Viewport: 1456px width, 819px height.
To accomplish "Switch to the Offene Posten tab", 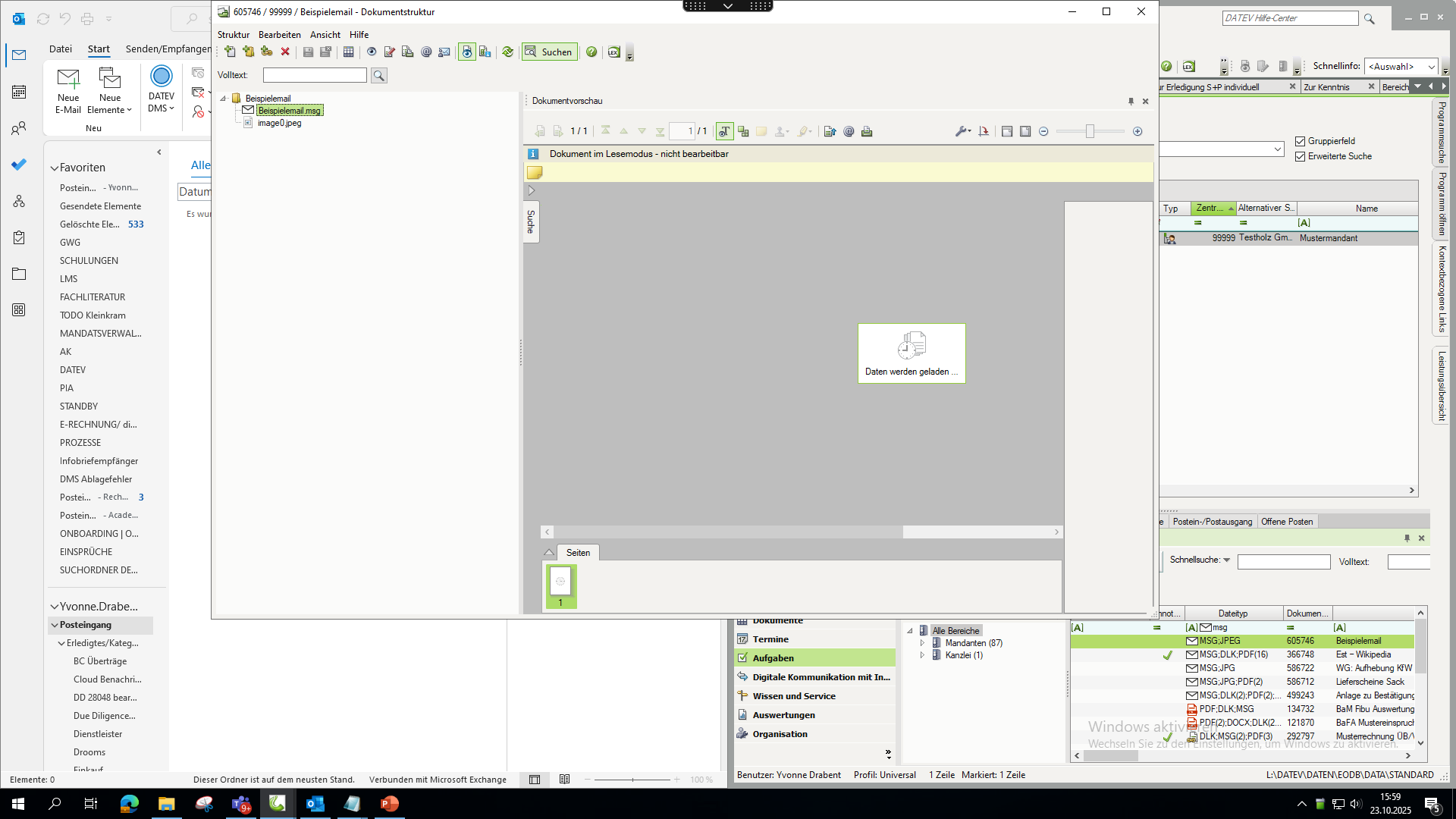I will 1286,522.
